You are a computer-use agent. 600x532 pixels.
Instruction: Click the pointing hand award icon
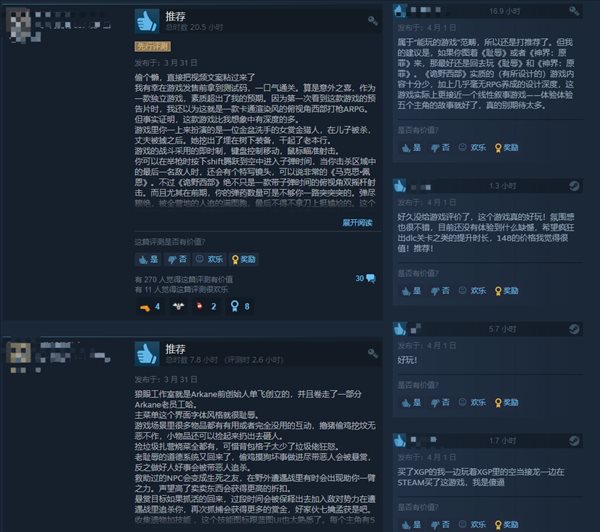pos(145,307)
